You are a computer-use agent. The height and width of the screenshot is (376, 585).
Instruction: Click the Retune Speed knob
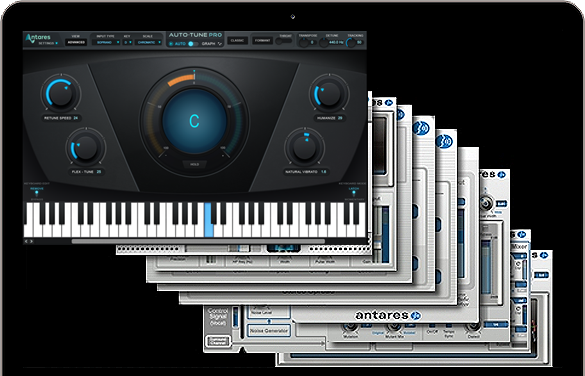tap(60, 93)
